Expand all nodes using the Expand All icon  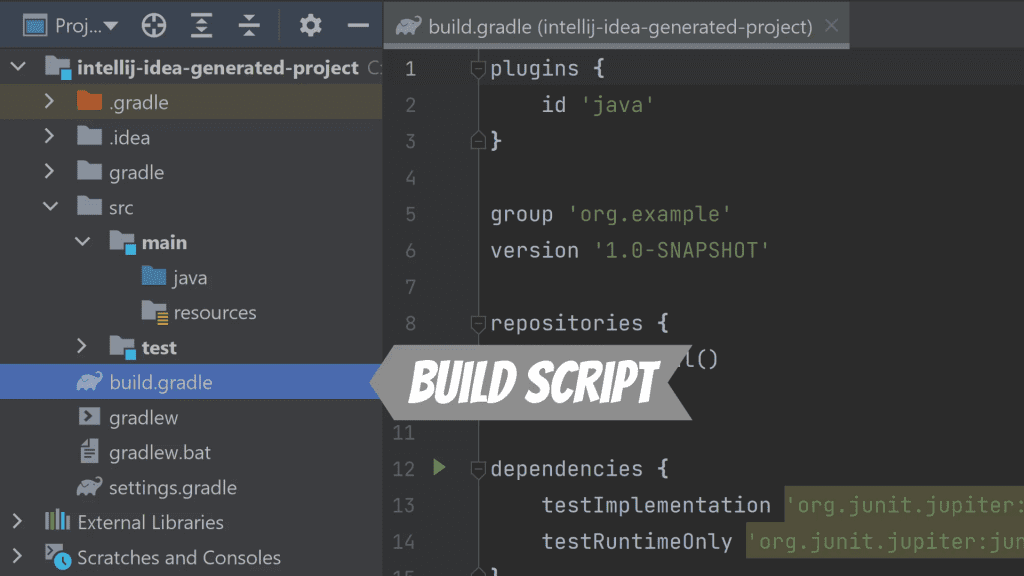pyautogui.click(x=201, y=25)
